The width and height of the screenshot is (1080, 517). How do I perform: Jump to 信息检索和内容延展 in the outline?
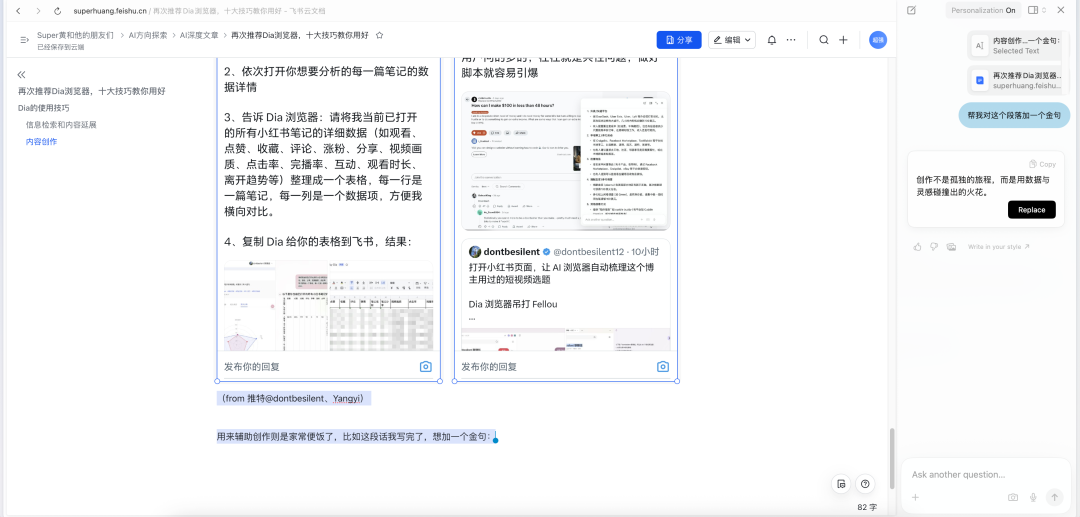tap(61, 125)
